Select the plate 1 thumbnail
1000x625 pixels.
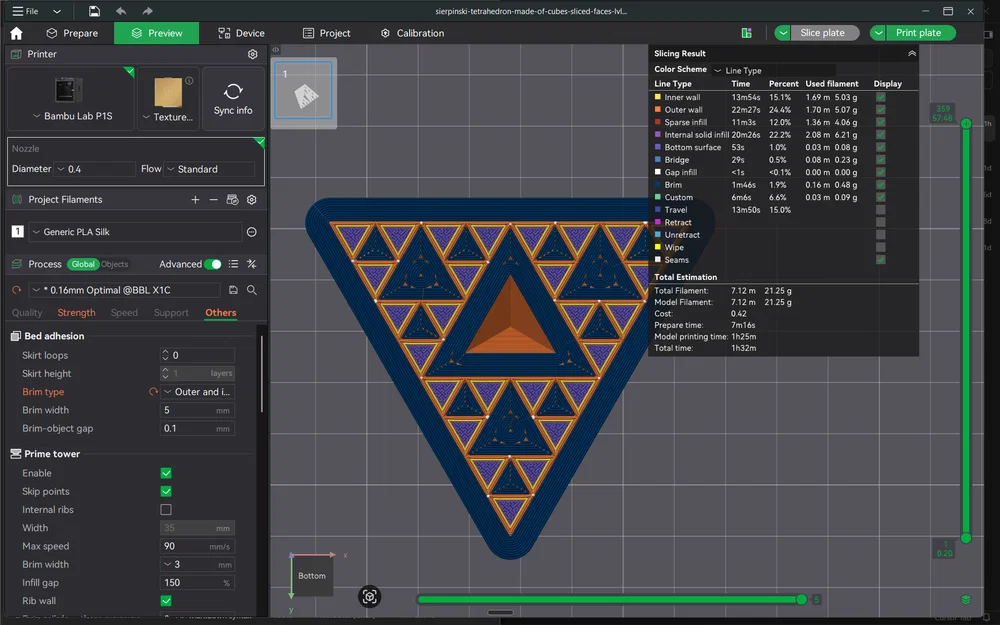tap(304, 94)
